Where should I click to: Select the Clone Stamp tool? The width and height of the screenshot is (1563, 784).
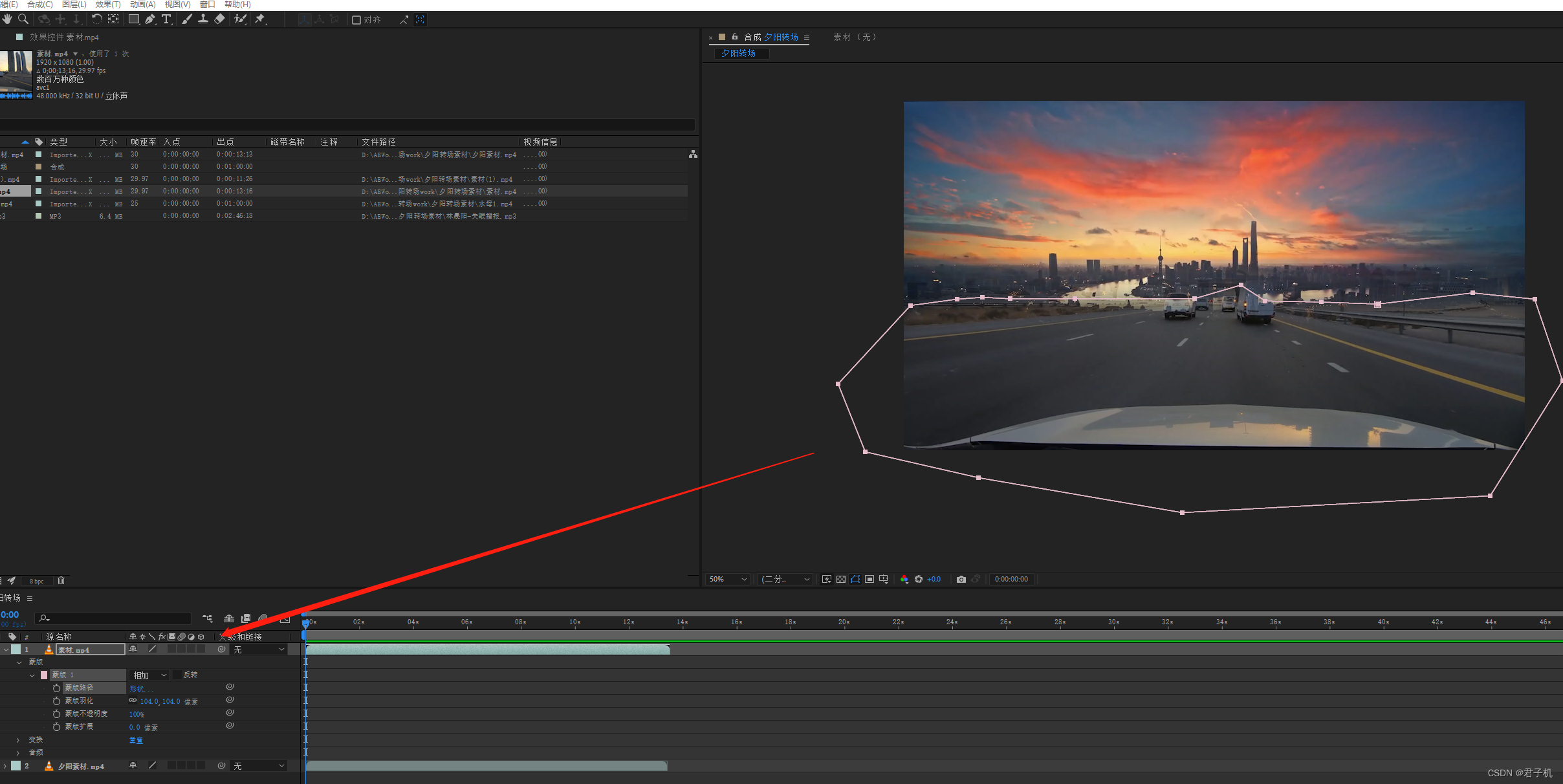pyautogui.click(x=202, y=19)
